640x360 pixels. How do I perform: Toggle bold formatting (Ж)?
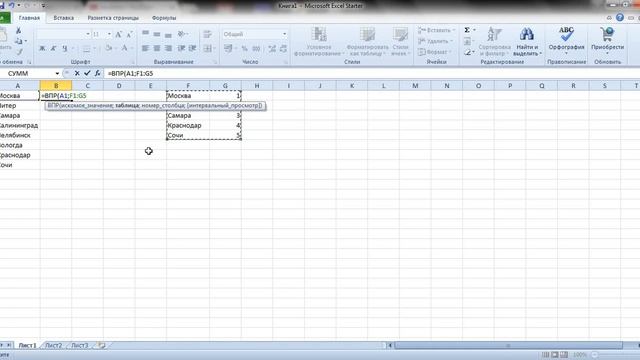click(x=42, y=49)
